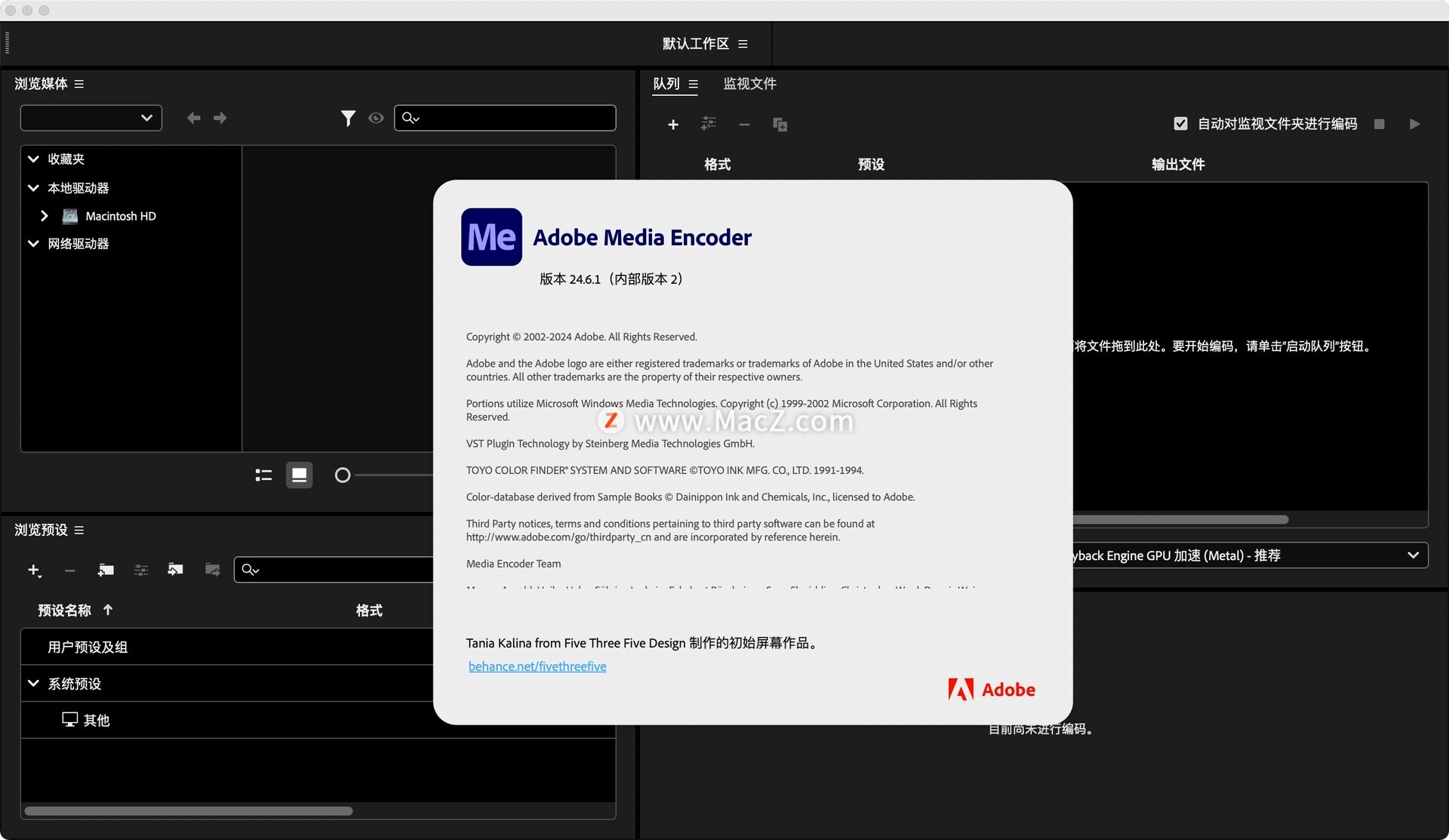Click the Copyright © 2002-2024 Adobe line
The width and height of the screenshot is (1449, 840).
pyautogui.click(x=581, y=337)
